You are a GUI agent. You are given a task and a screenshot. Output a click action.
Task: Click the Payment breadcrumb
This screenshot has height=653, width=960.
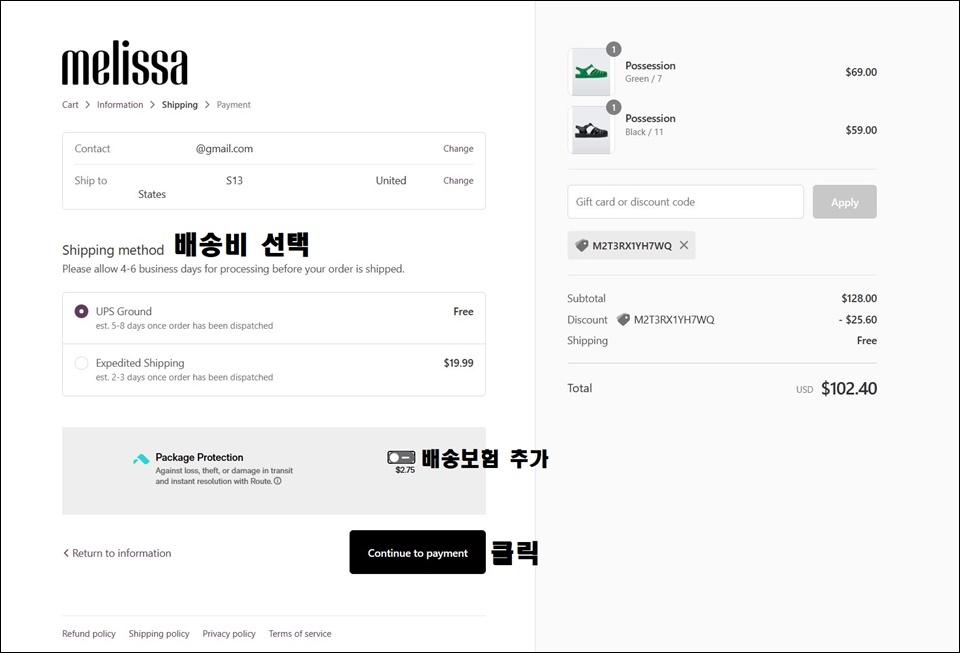pyautogui.click(x=233, y=105)
